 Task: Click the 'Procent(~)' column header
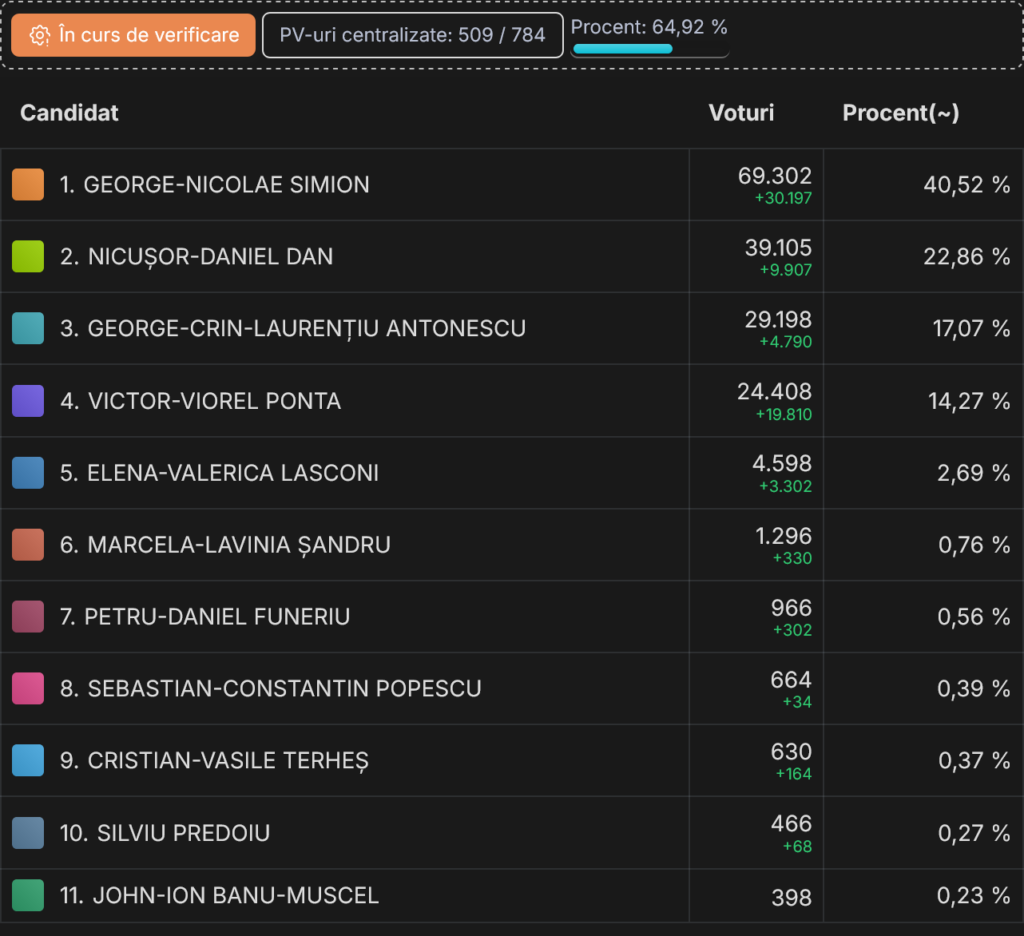901,113
